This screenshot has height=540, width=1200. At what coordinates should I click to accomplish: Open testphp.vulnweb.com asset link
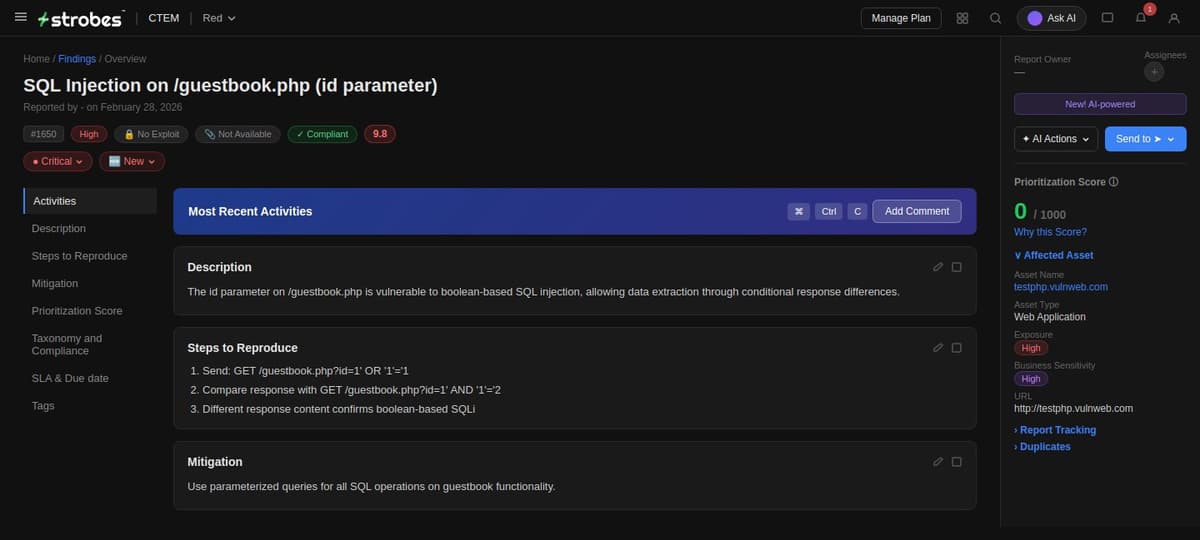pyautogui.click(x=1061, y=287)
